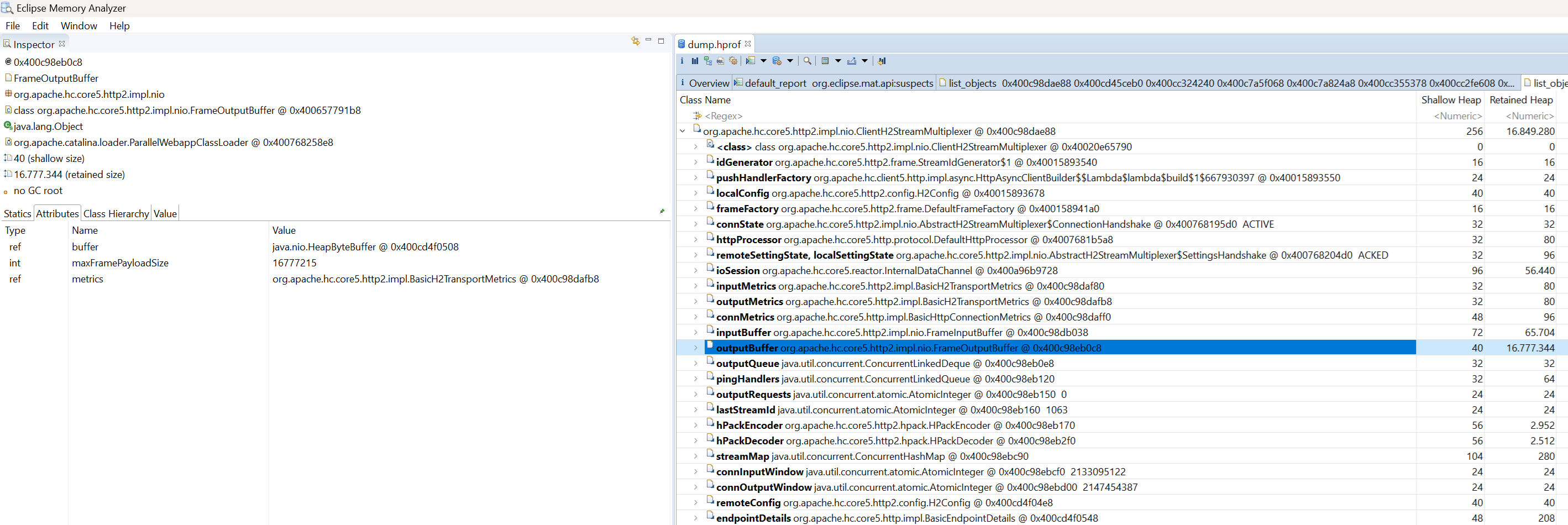
Task: Expand the idGenerator tree row
Action: click(696, 162)
